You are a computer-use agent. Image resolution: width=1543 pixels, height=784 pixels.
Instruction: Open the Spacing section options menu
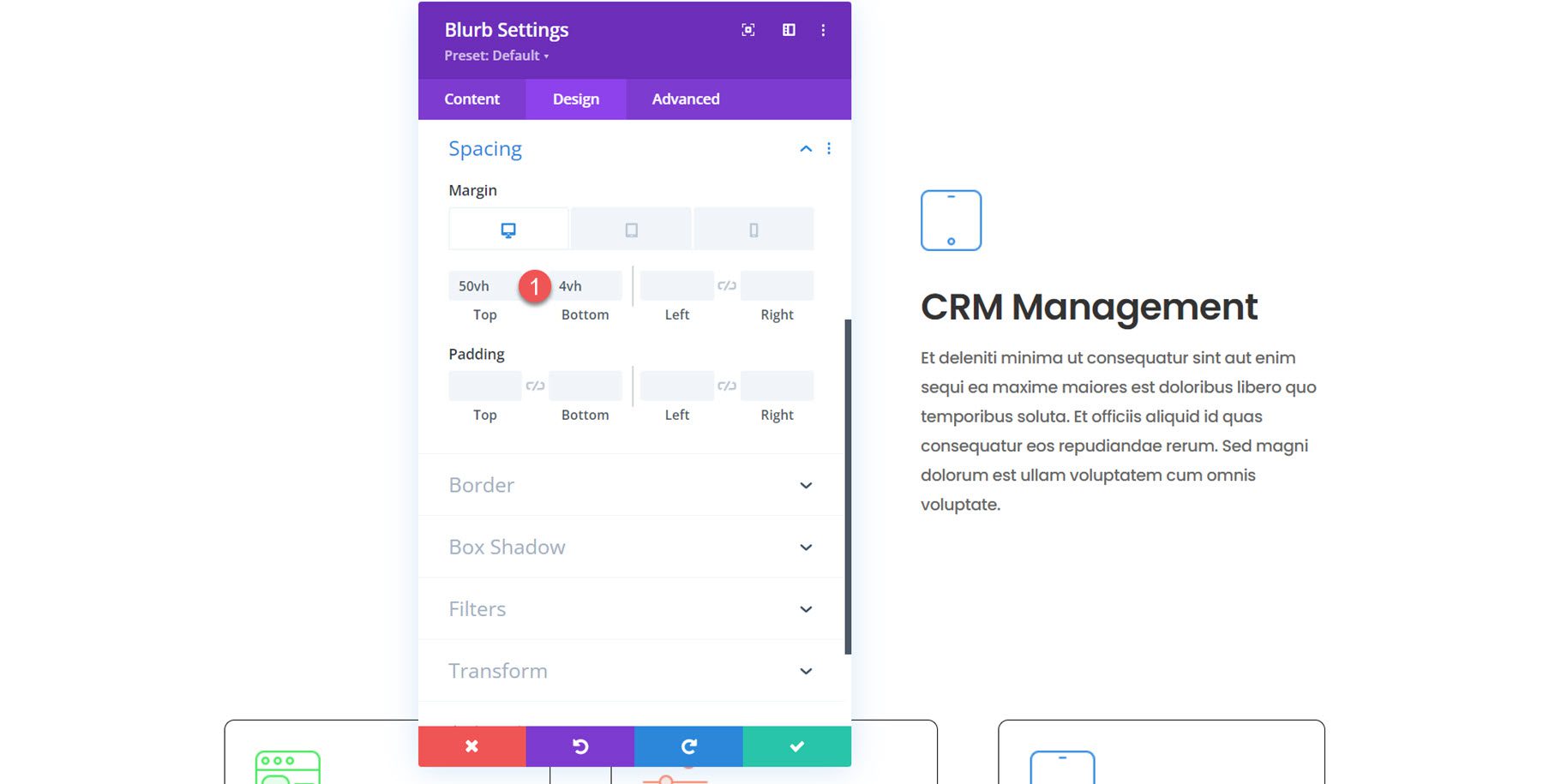pos(828,148)
